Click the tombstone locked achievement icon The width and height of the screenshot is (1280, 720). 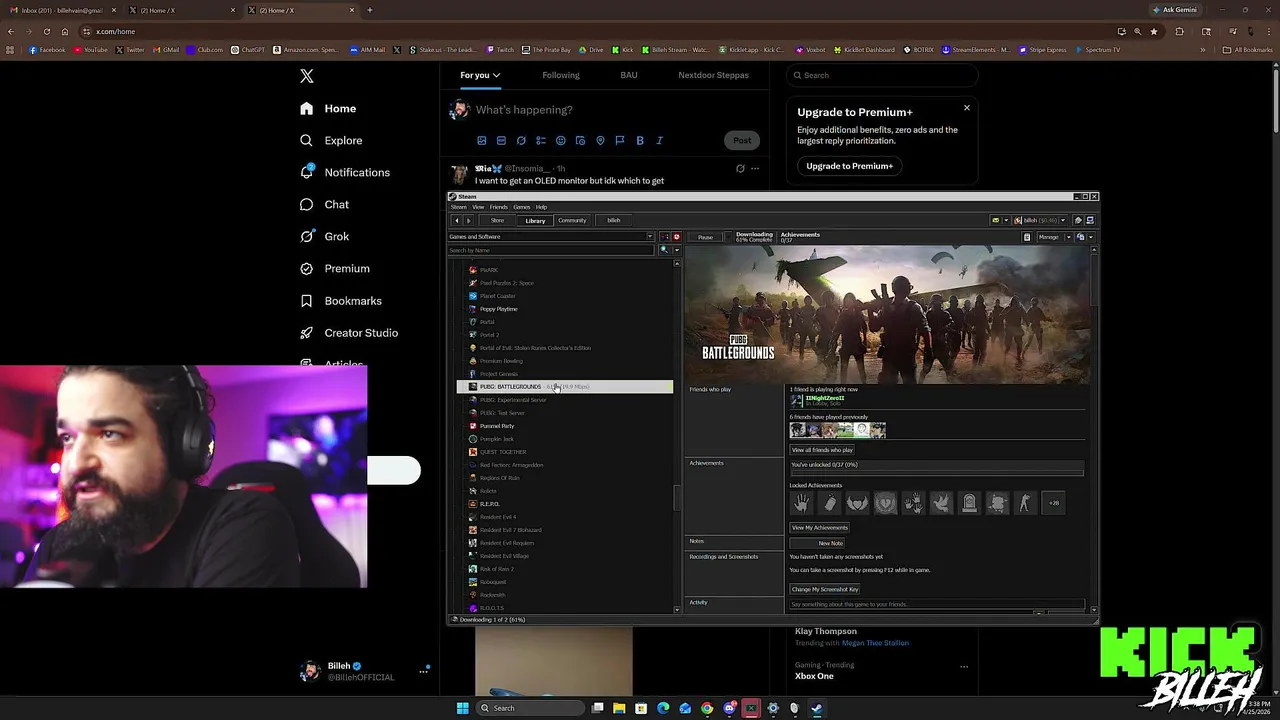(969, 503)
